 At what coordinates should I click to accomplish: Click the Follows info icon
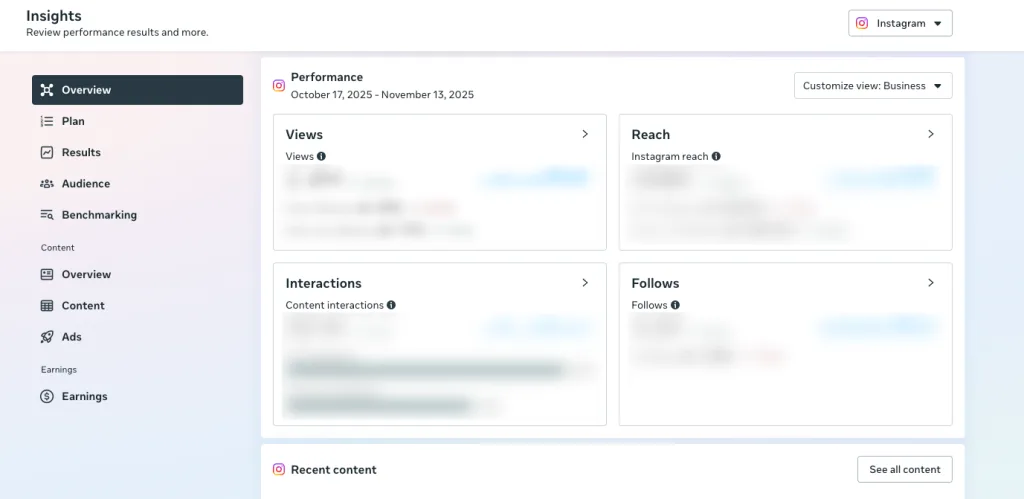click(675, 306)
